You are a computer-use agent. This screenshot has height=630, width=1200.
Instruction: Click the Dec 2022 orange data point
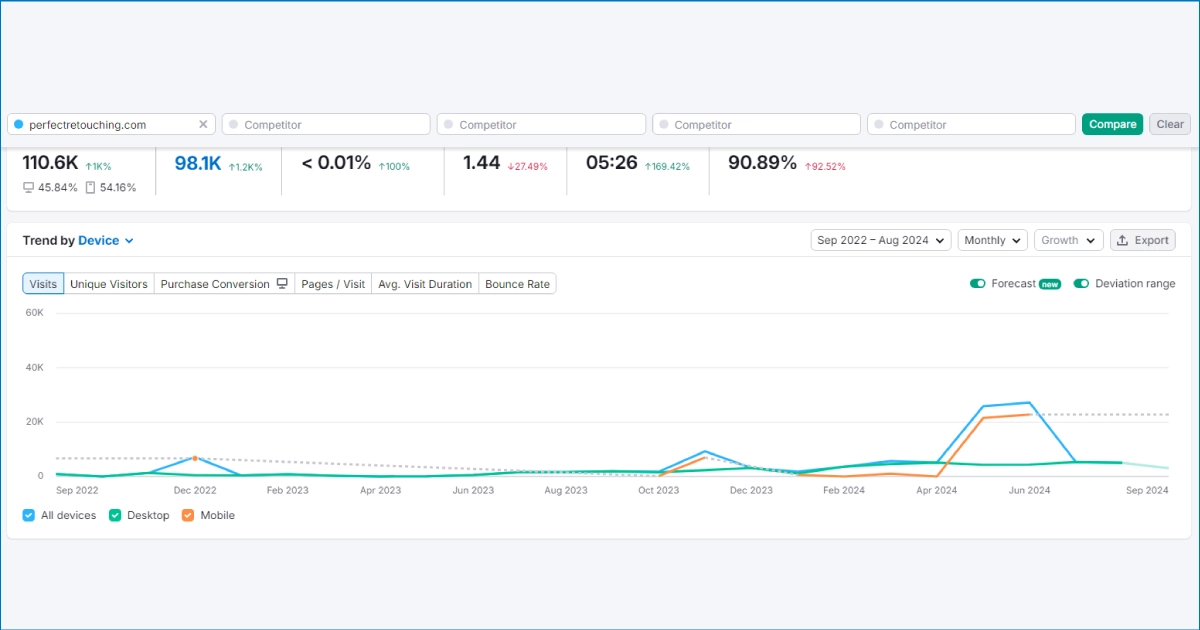(x=195, y=458)
